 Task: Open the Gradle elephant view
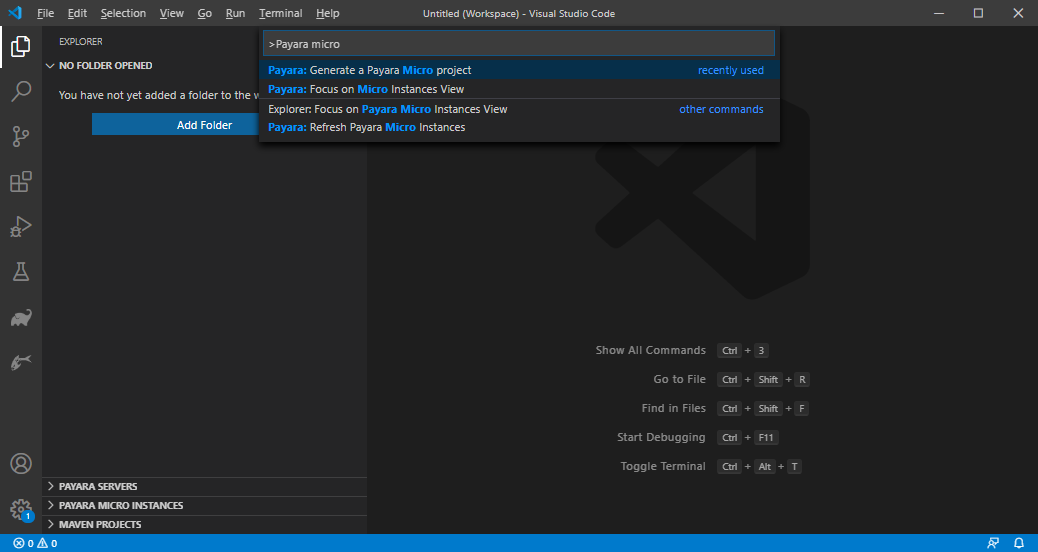click(20, 318)
